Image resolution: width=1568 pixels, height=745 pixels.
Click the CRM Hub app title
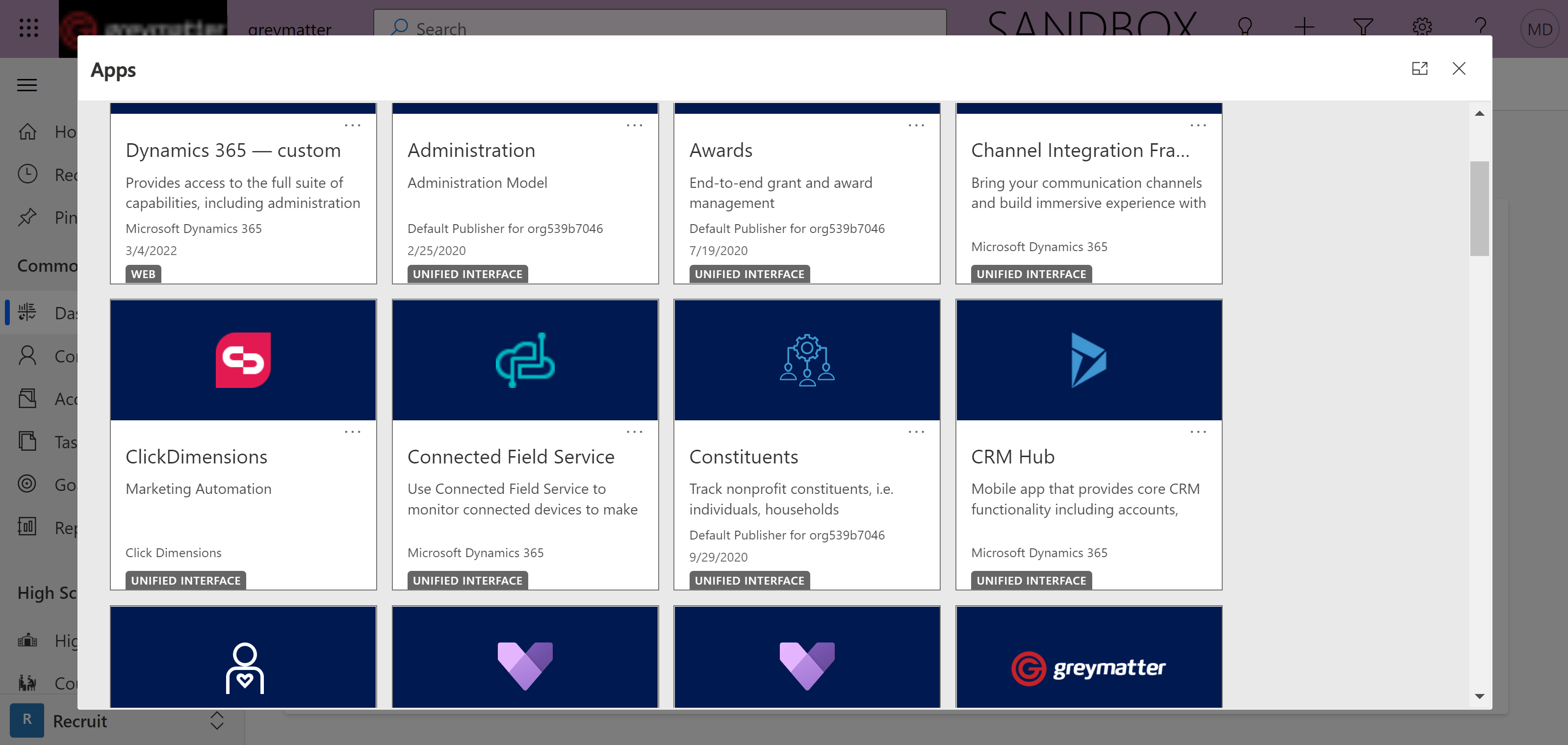pos(1012,457)
